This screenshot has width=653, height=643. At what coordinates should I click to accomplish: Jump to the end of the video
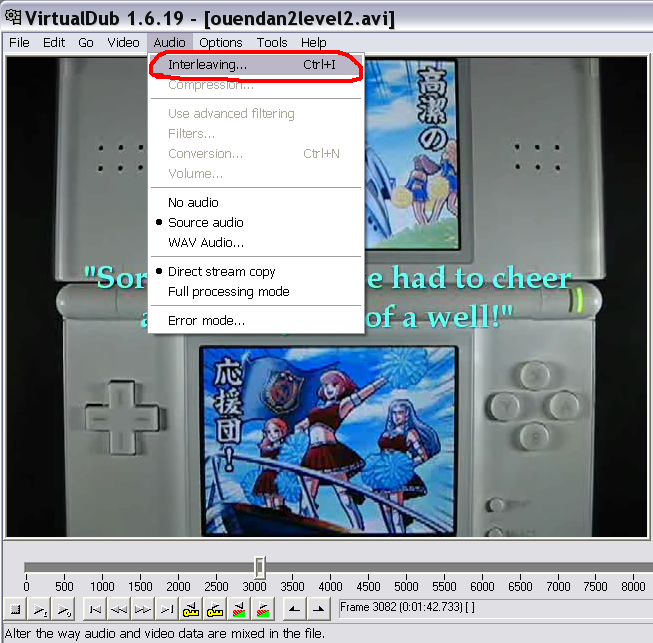coord(167,609)
